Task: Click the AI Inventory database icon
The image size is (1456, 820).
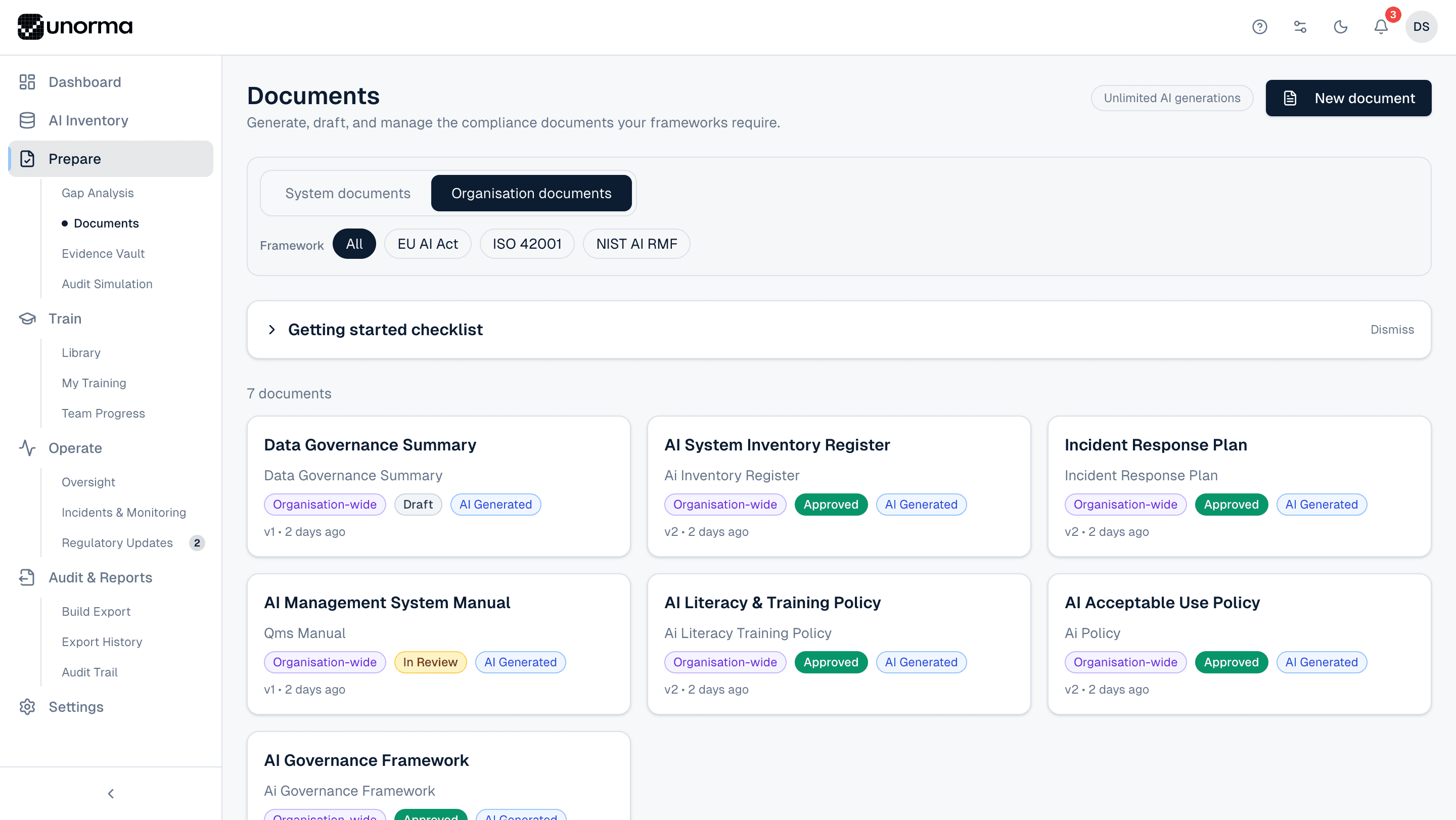Action: pos(27,120)
